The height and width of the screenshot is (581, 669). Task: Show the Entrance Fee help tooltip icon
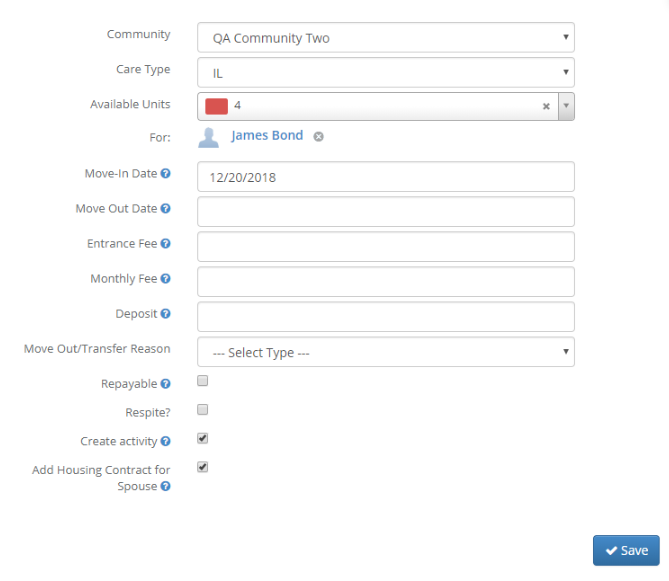166,243
